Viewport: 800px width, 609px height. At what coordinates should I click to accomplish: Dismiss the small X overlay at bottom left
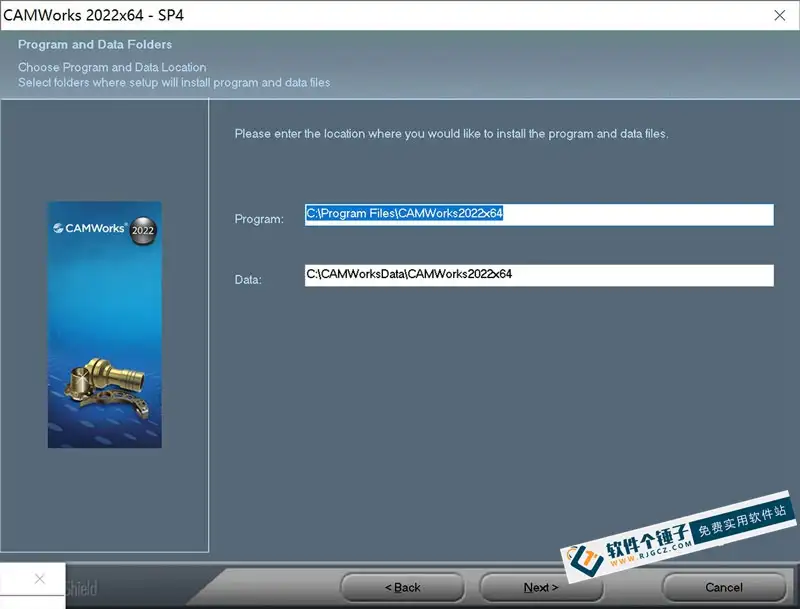coord(39,578)
